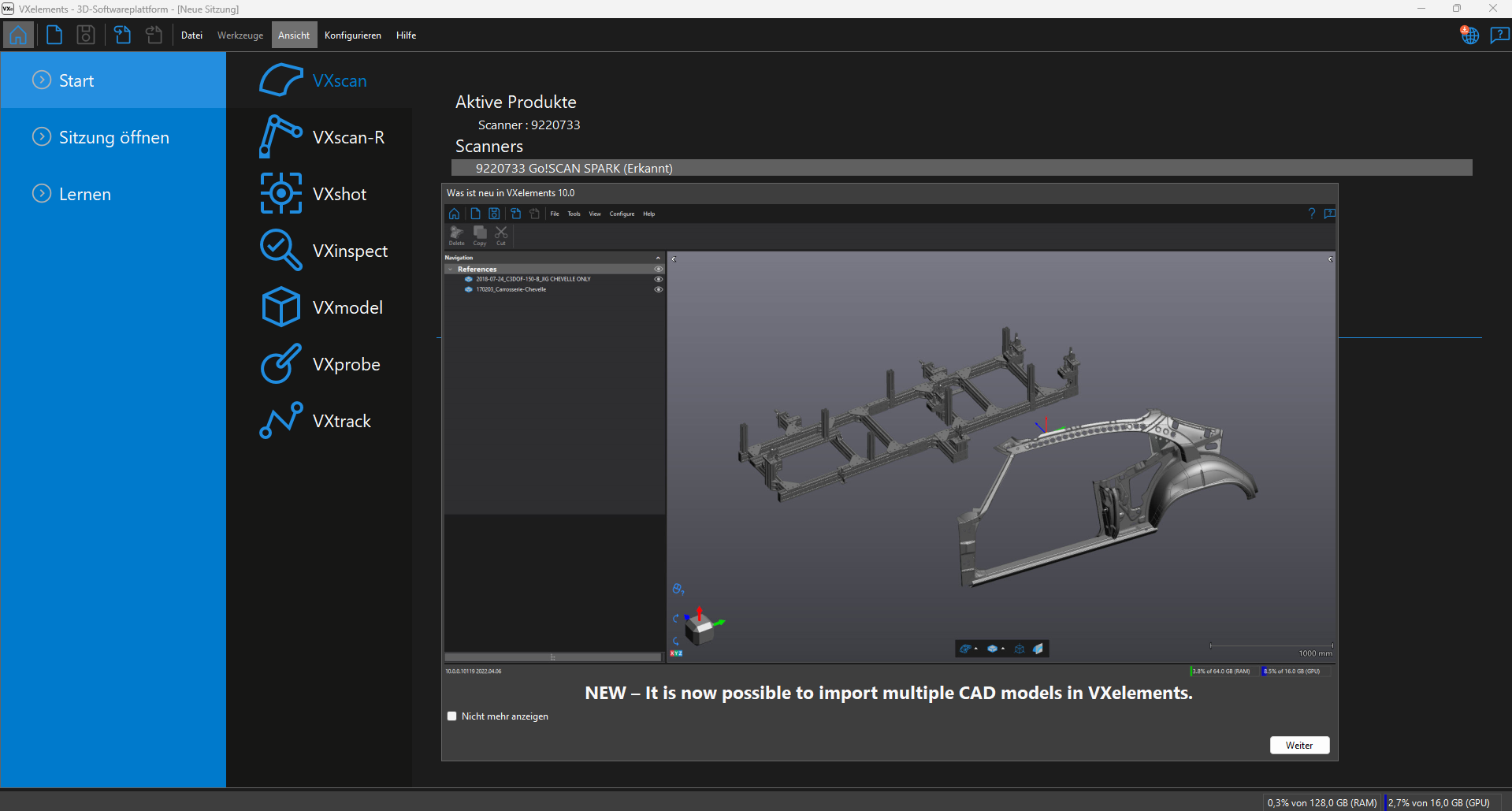Click the Home icon in toolbar
This screenshot has width=1512, height=811.
click(18, 35)
